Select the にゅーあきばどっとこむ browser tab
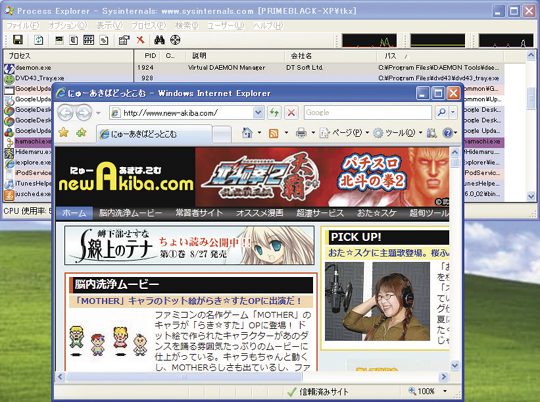Image resolution: width=540 pixels, height=402 pixels. [x=154, y=134]
